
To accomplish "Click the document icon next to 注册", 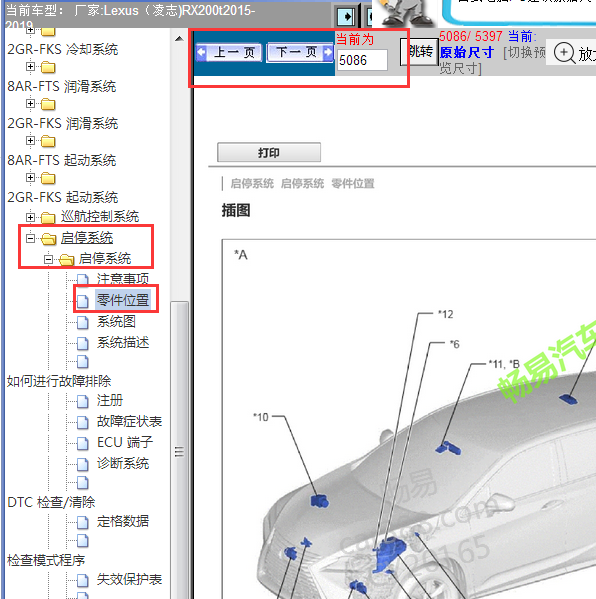I will coord(83,401).
